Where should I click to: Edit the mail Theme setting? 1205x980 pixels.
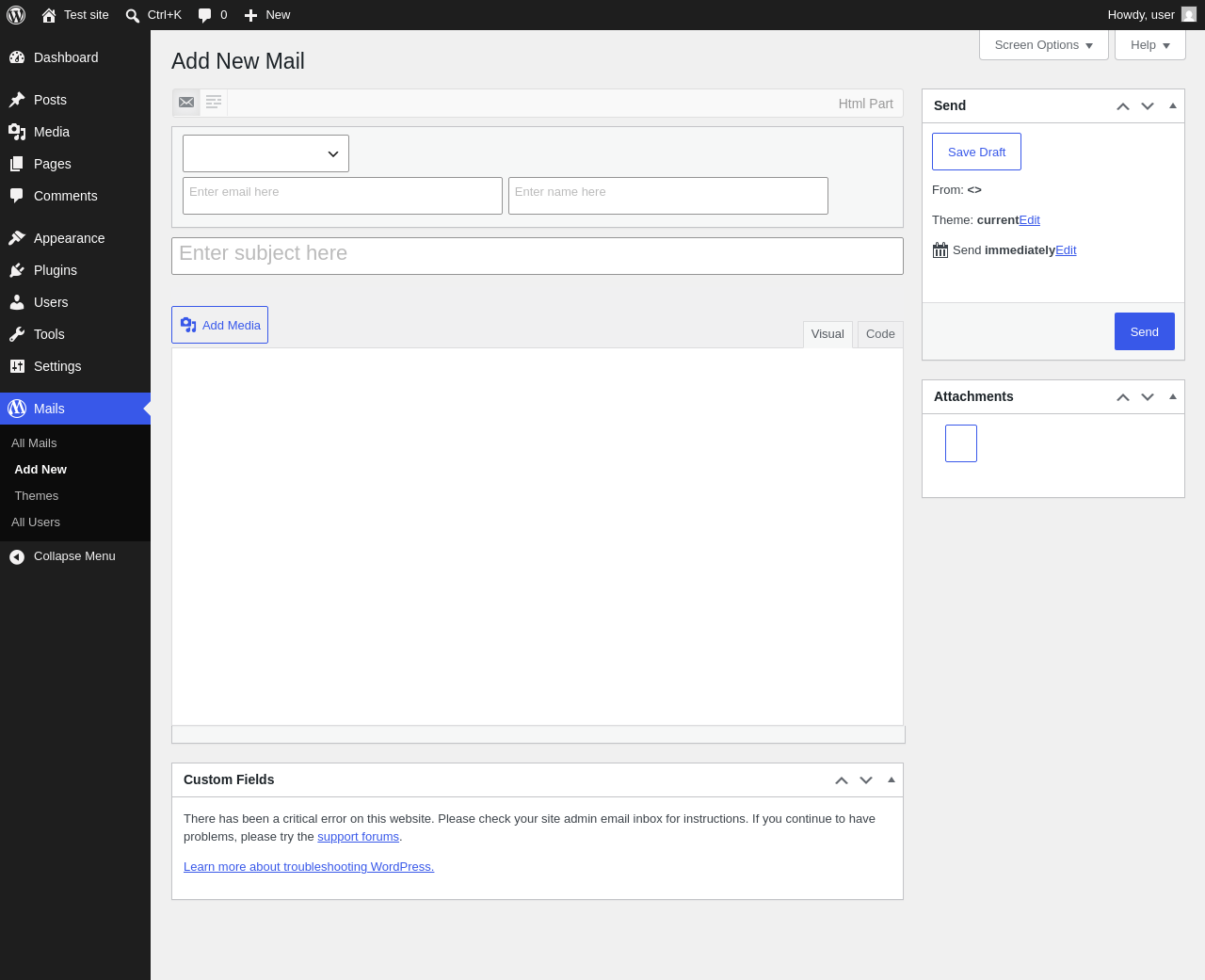click(1030, 220)
